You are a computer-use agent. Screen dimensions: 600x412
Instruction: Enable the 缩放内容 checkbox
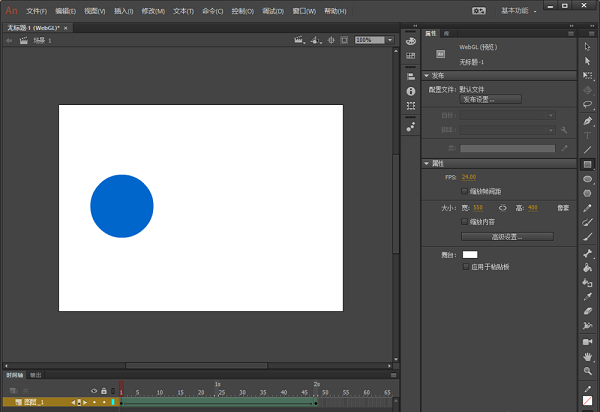click(x=464, y=221)
